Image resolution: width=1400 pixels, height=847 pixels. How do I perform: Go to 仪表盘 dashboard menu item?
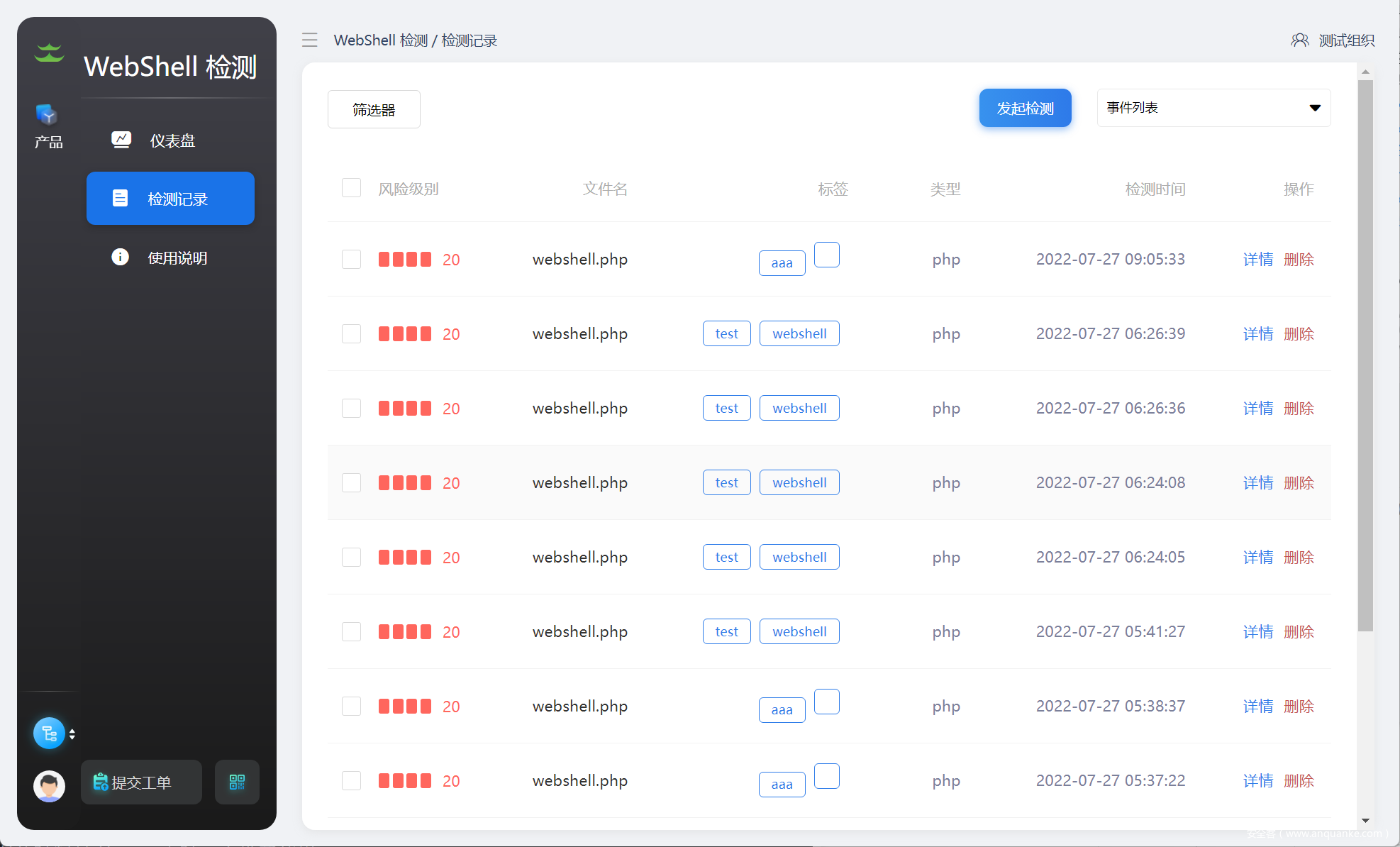pos(171,140)
